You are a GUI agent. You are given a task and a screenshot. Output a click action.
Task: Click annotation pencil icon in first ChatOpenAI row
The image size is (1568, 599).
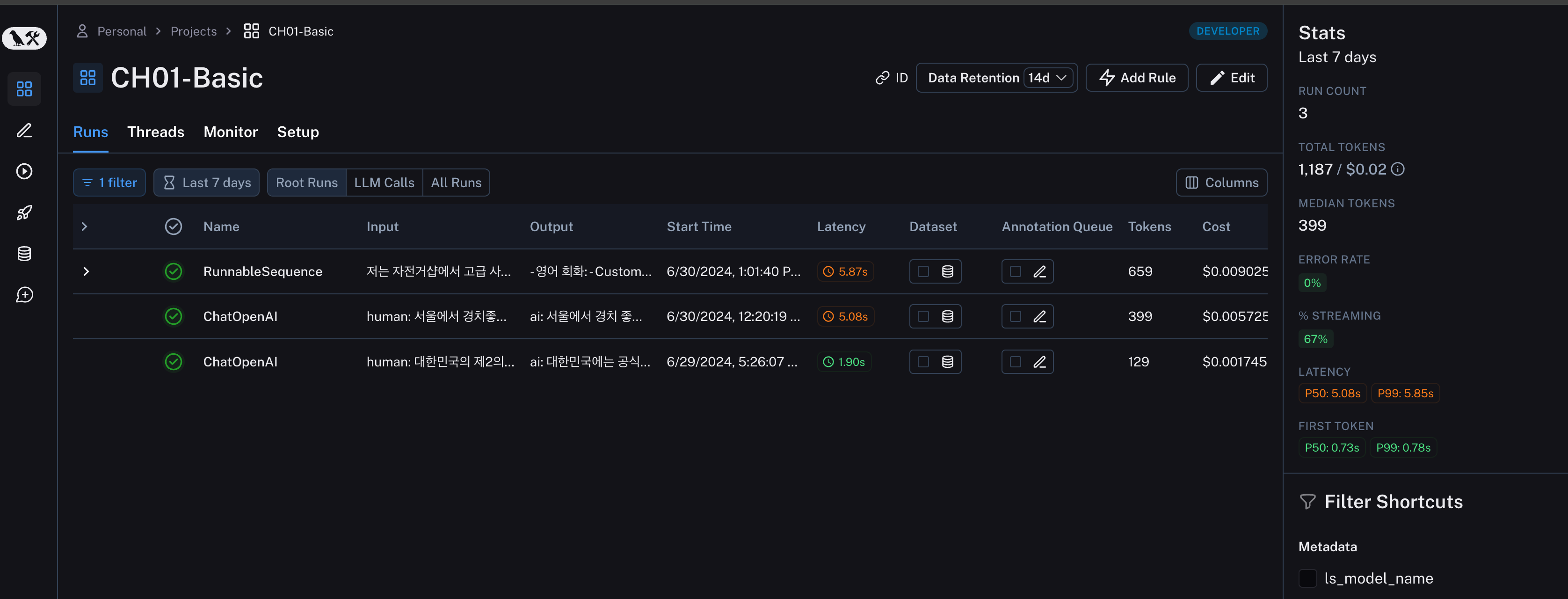[1039, 316]
